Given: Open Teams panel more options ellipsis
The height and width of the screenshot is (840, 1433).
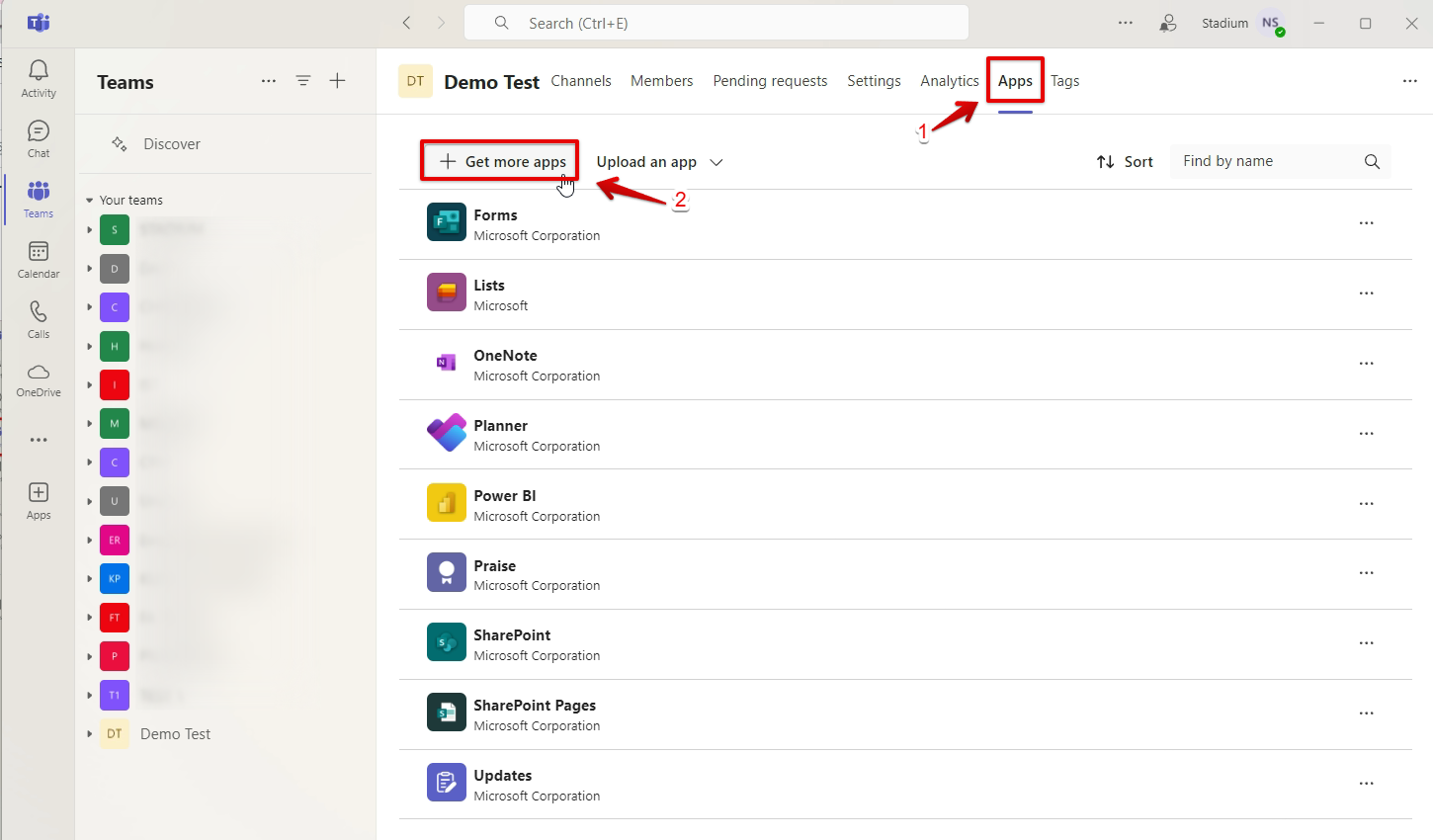Looking at the screenshot, I should coord(269,81).
